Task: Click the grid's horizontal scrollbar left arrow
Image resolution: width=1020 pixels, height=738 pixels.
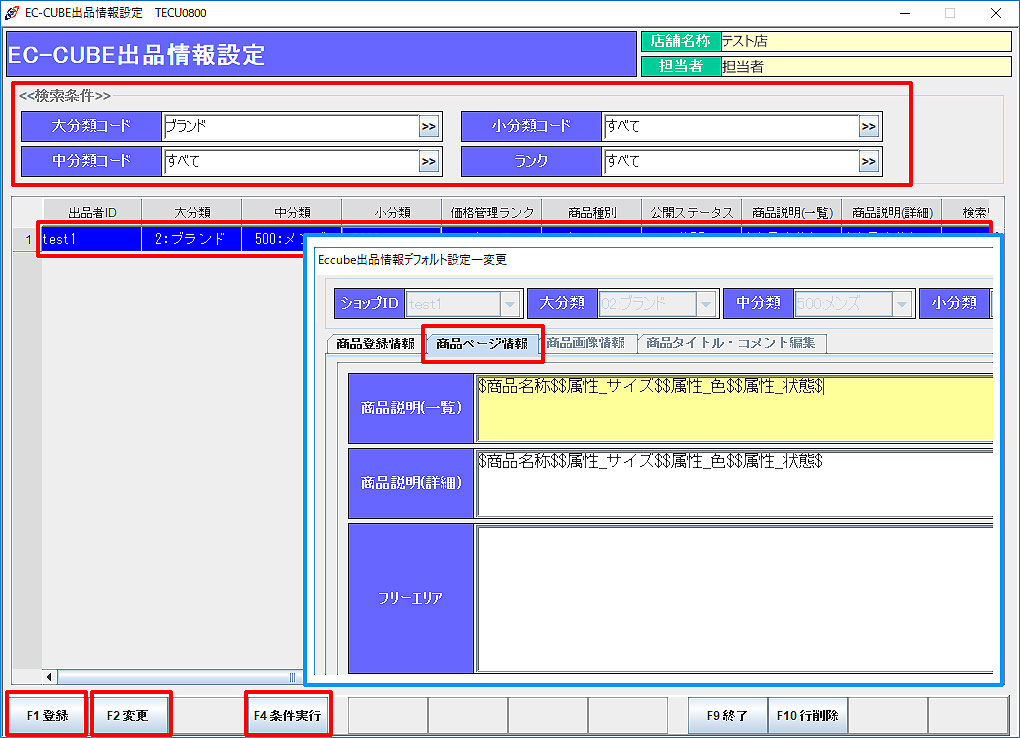Action: (x=50, y=677)
